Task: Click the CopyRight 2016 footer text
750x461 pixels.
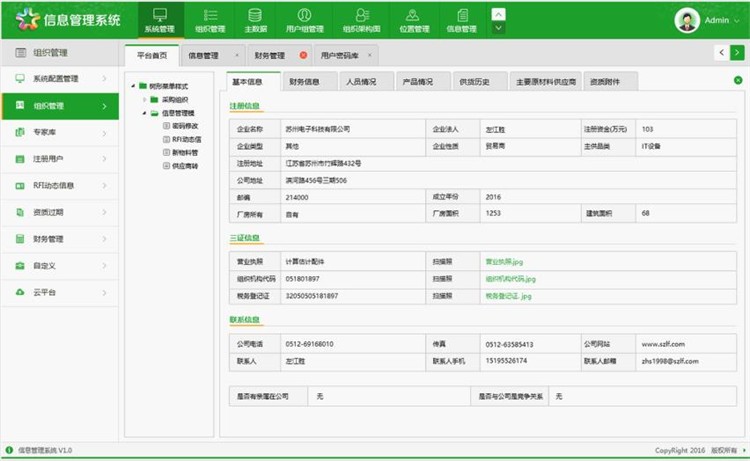Action: [x=680, y=450]
